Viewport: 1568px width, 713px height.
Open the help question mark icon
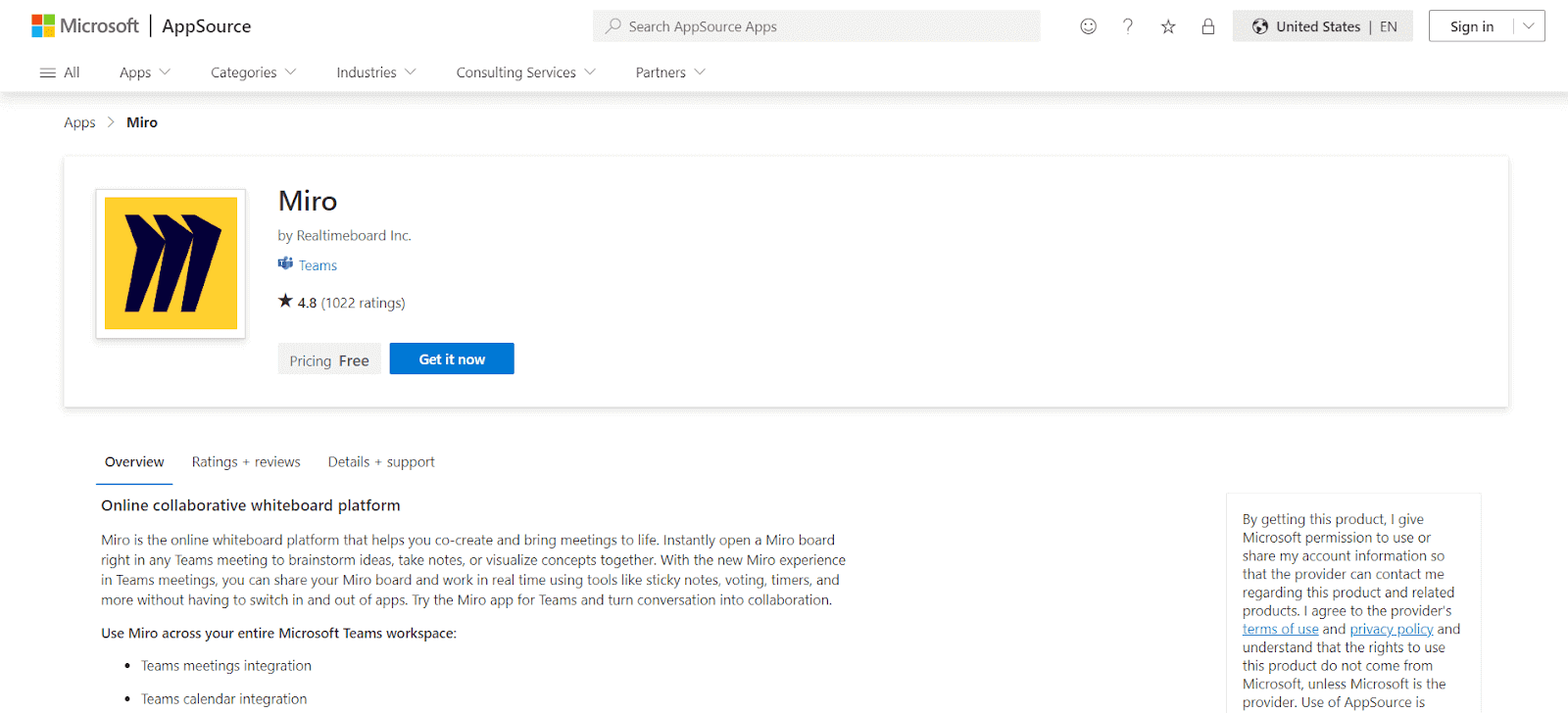1128,26
